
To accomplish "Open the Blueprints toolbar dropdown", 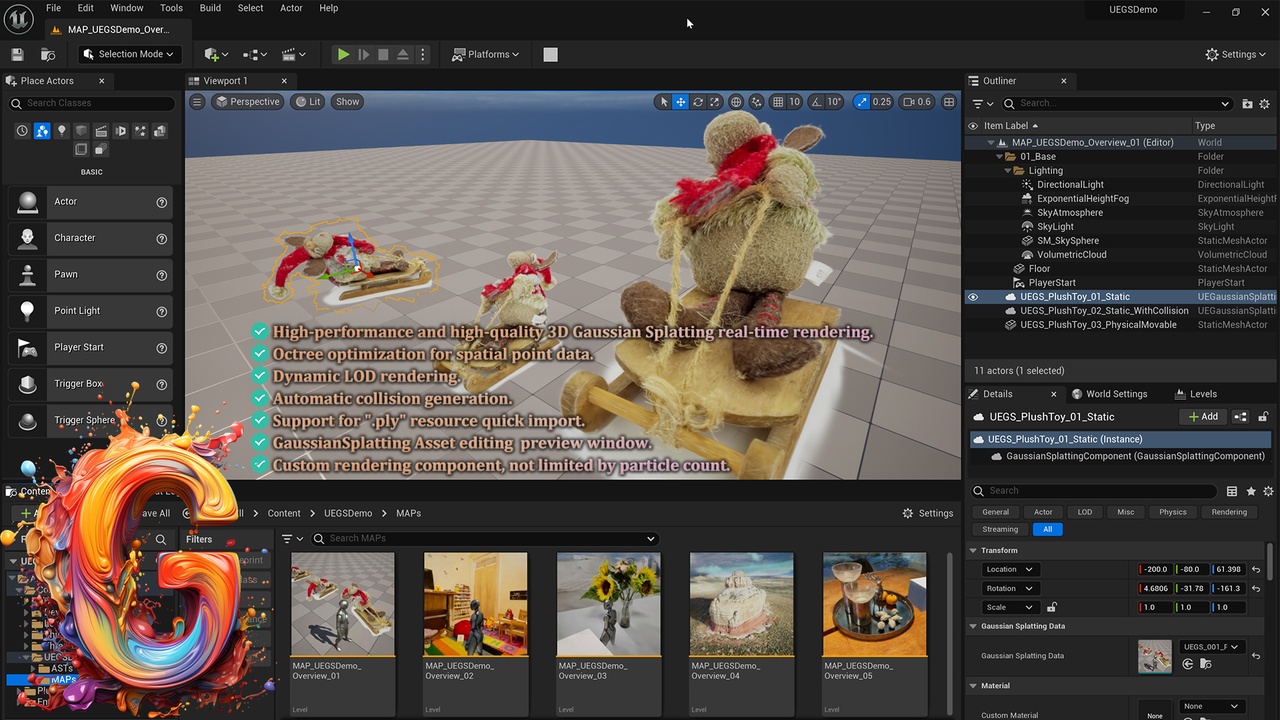I will tap(255, 54).
